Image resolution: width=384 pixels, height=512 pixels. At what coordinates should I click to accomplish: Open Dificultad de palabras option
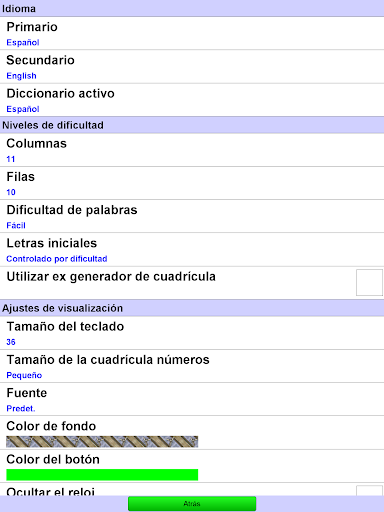pyautogui.click(x=192, y=216)
